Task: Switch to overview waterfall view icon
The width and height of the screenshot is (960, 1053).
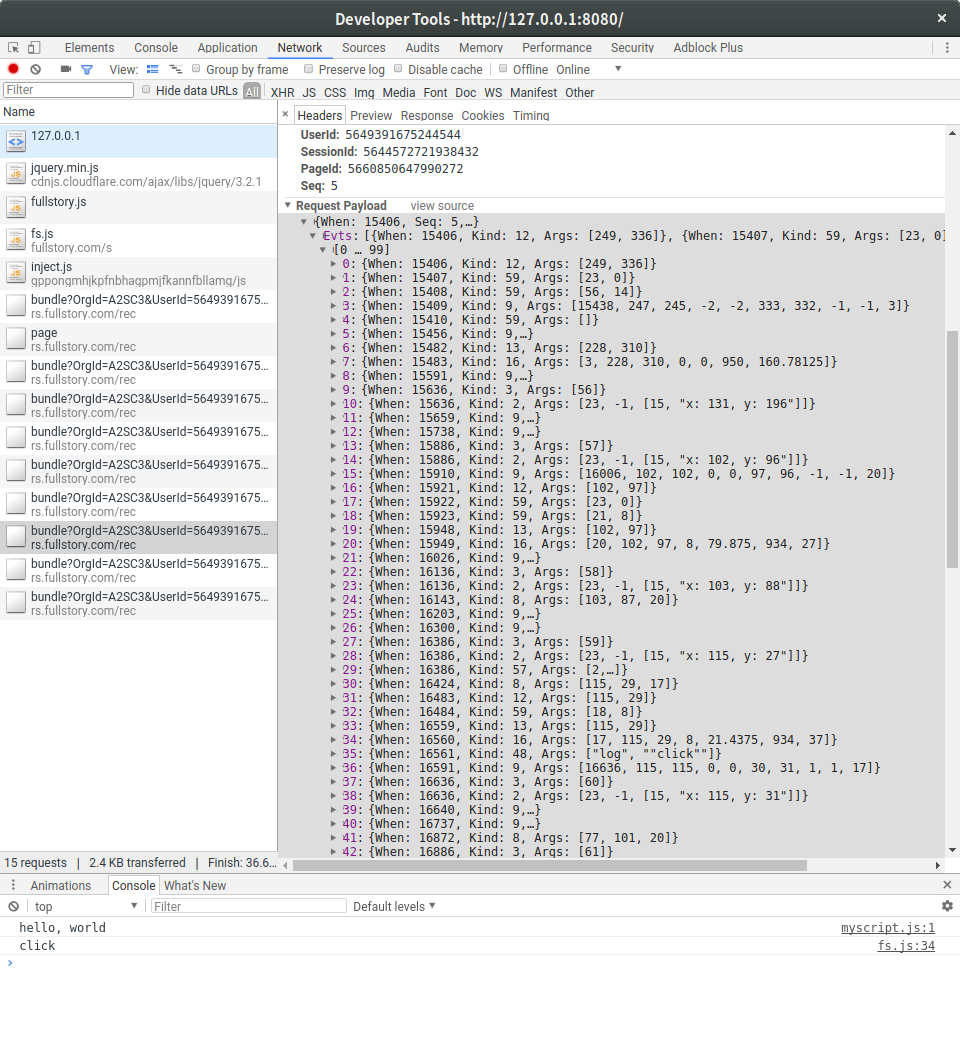Action: 175,69
